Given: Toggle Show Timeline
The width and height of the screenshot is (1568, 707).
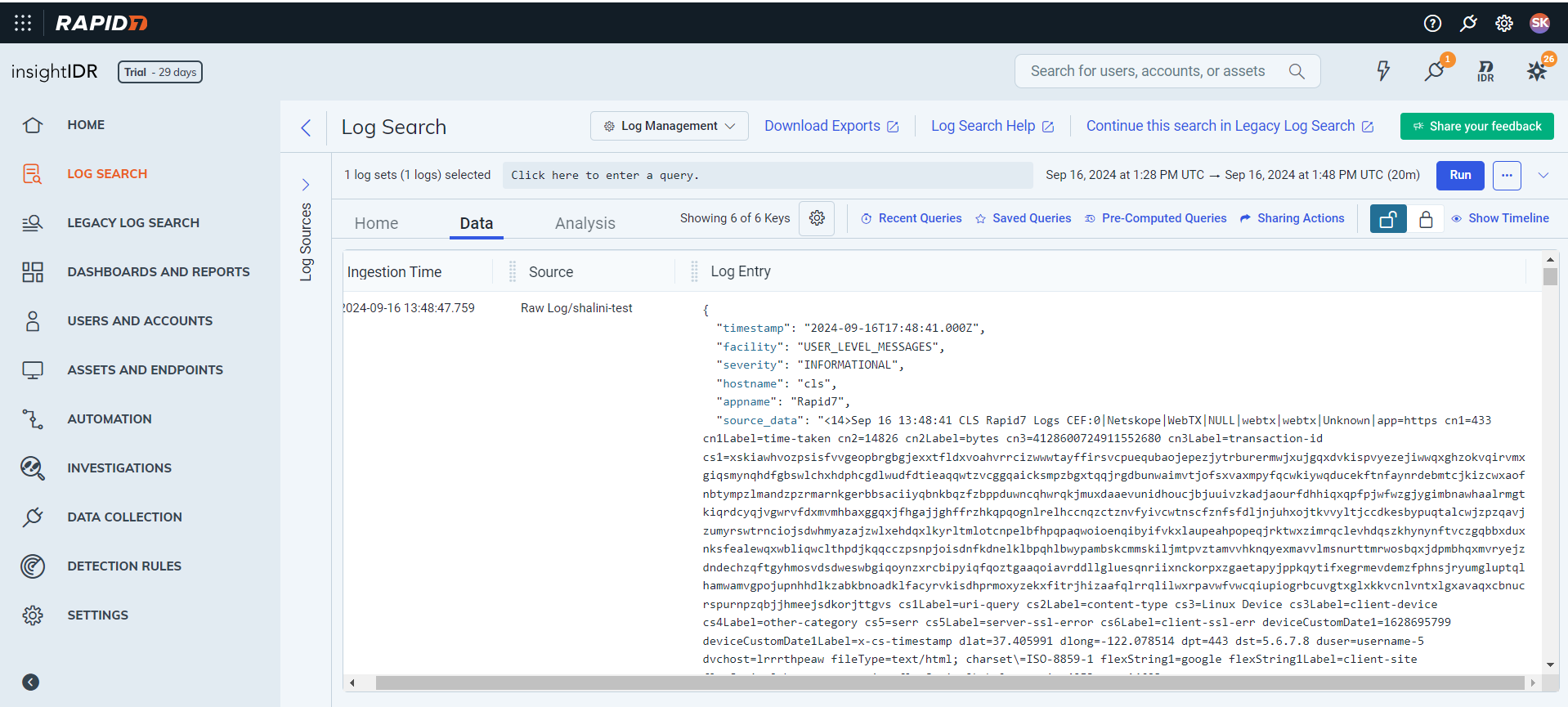Looking at the screenshot, I should click(x=1500, y=218).
